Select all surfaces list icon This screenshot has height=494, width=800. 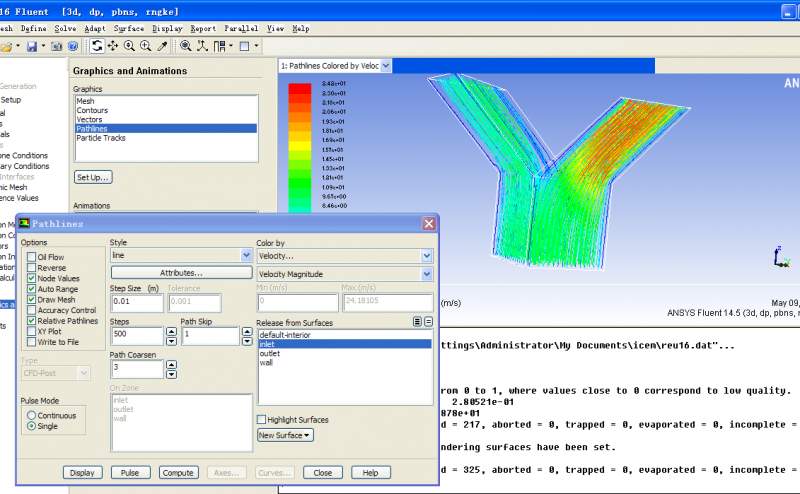[417, 322]
